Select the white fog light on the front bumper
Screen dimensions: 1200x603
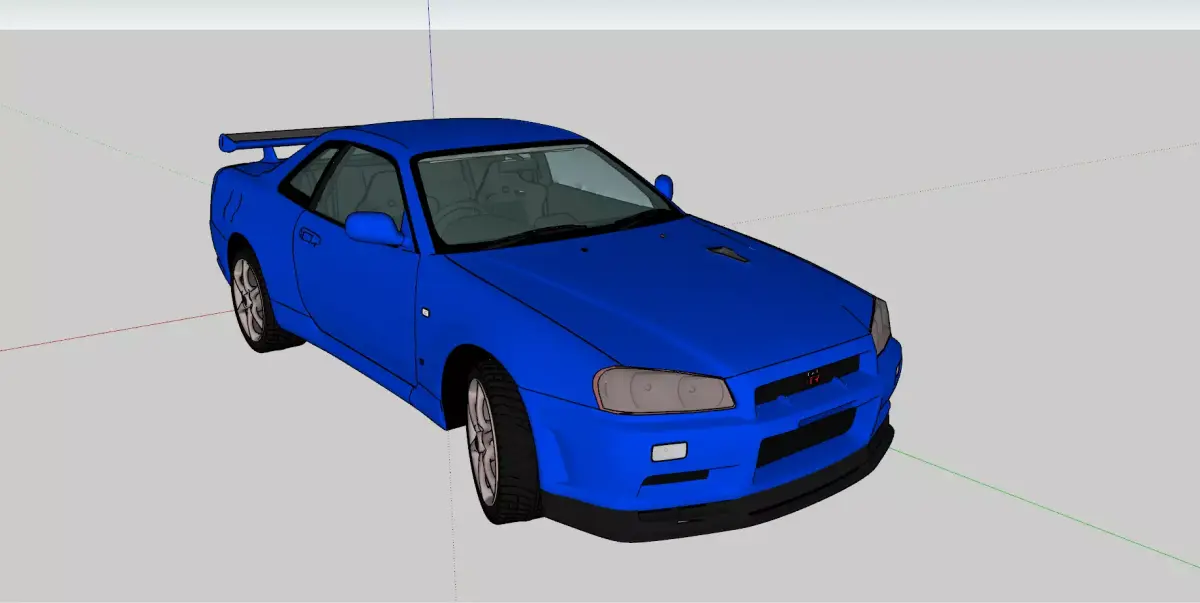click(x=668, y=452)
